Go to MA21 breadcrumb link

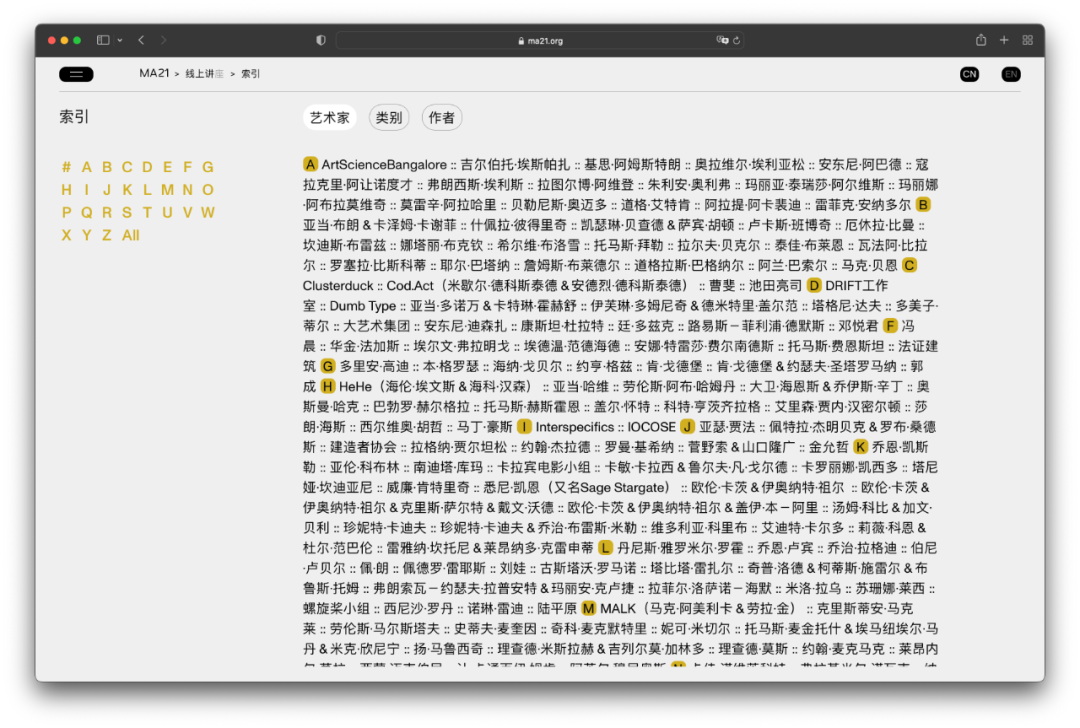(x=154, y=74)
